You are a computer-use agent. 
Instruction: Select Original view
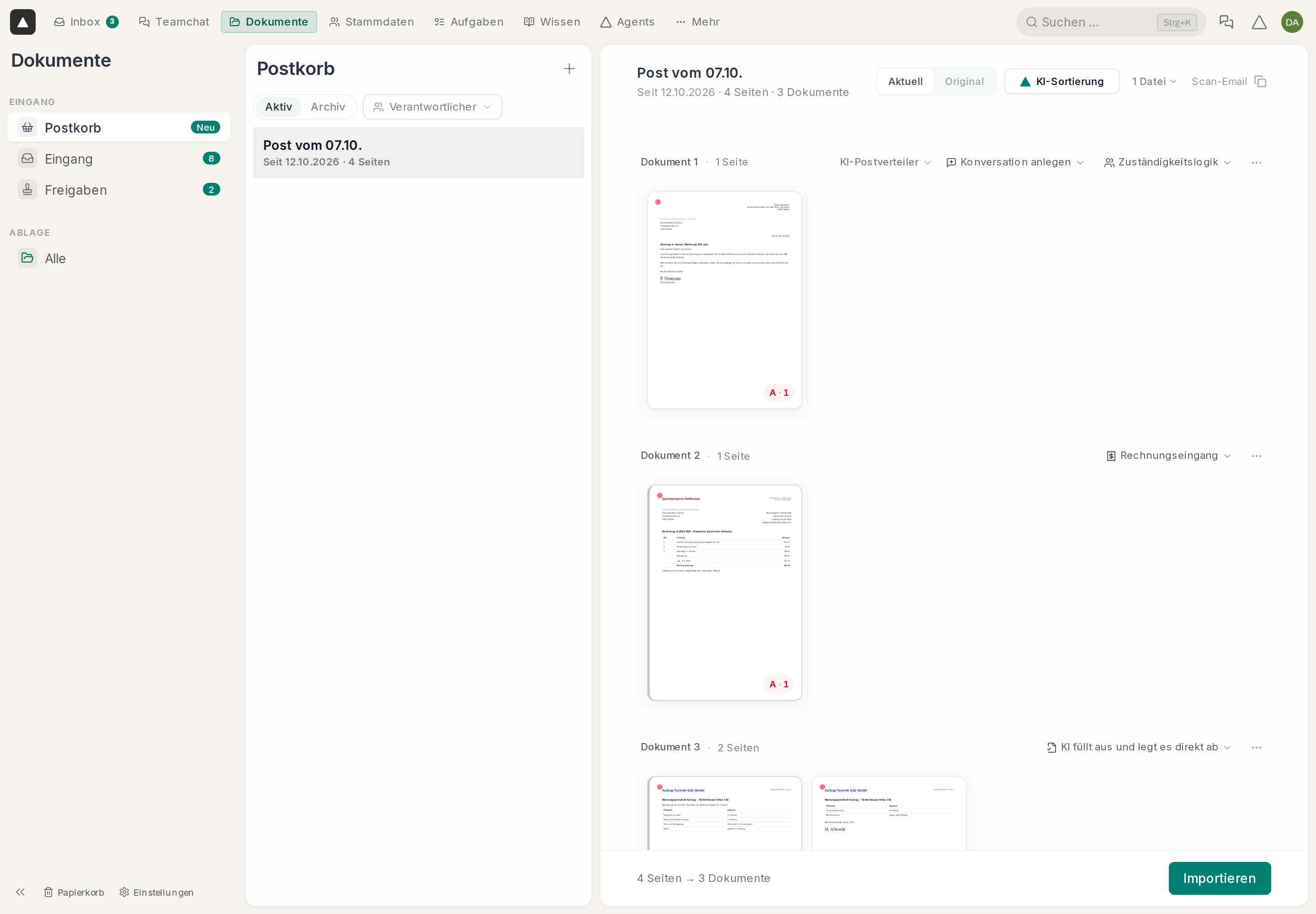(x=964, y=81)
